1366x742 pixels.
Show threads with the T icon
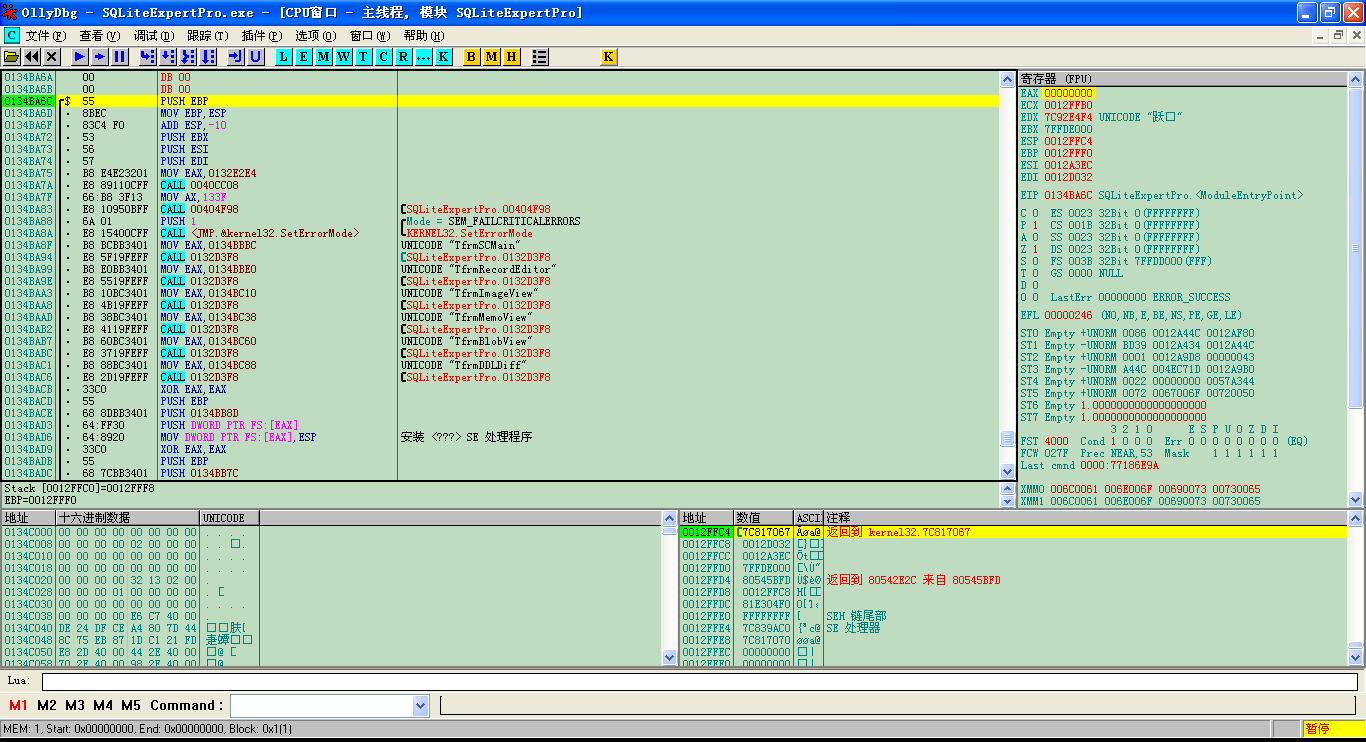pos(364,57)
